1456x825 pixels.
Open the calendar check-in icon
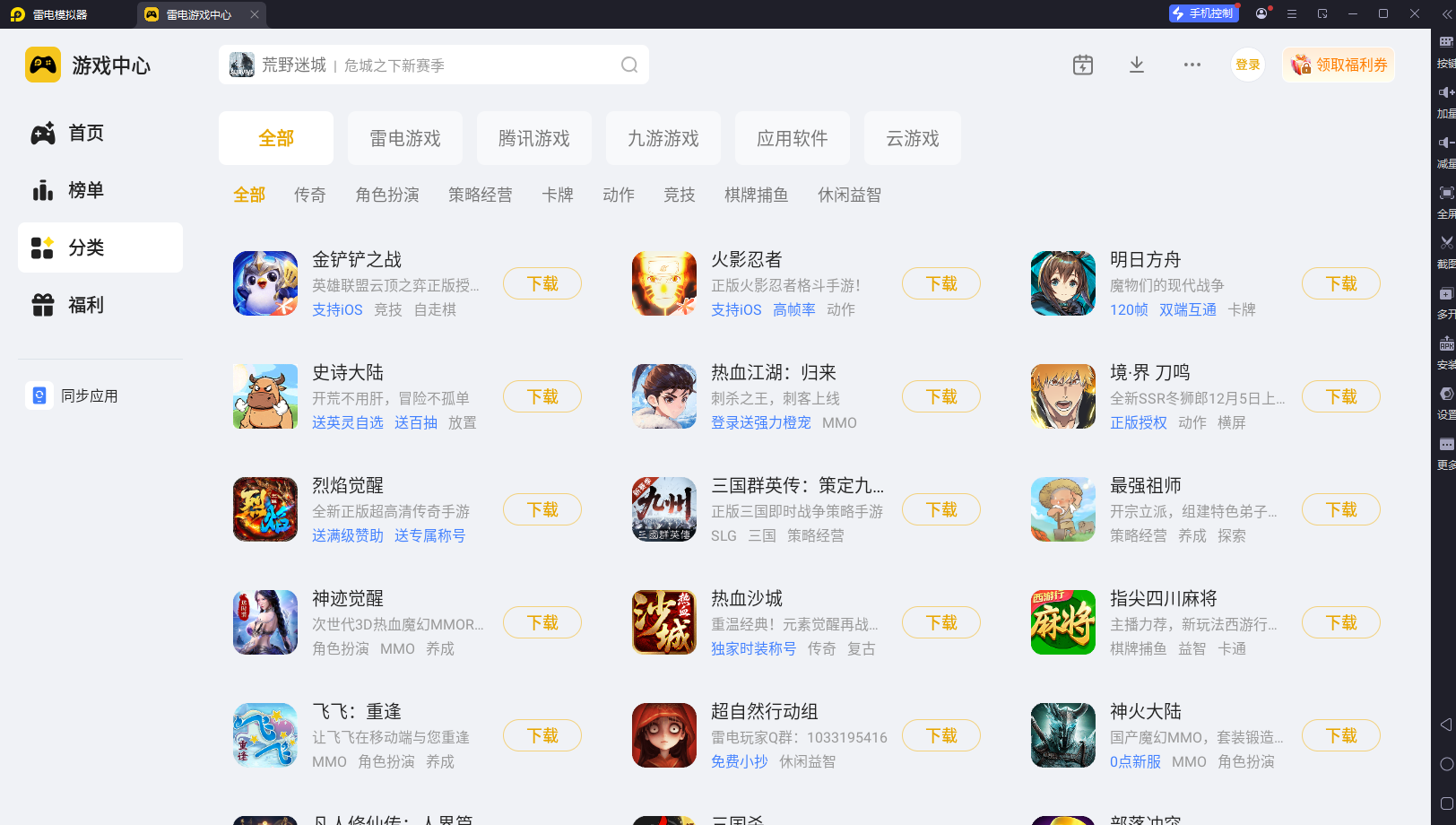1083,65
